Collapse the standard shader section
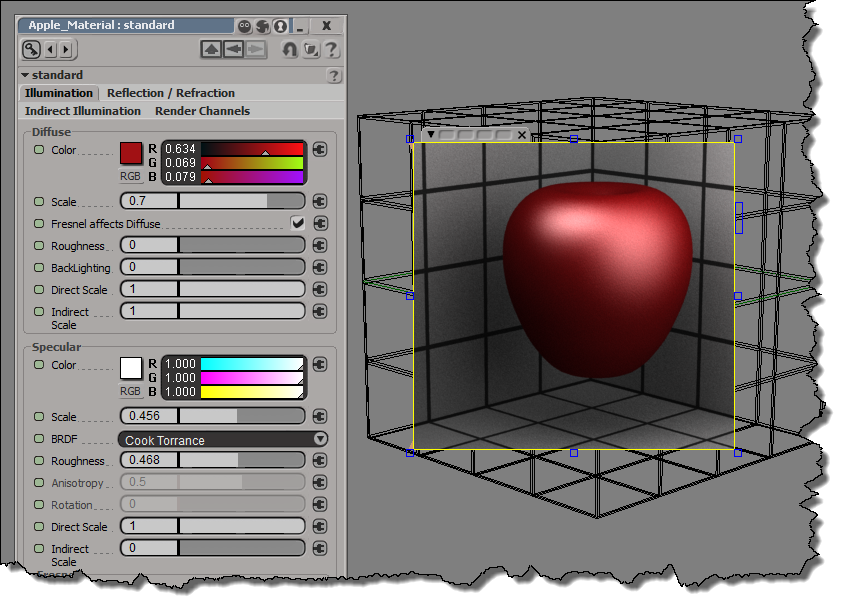 (x=26, y=75)
